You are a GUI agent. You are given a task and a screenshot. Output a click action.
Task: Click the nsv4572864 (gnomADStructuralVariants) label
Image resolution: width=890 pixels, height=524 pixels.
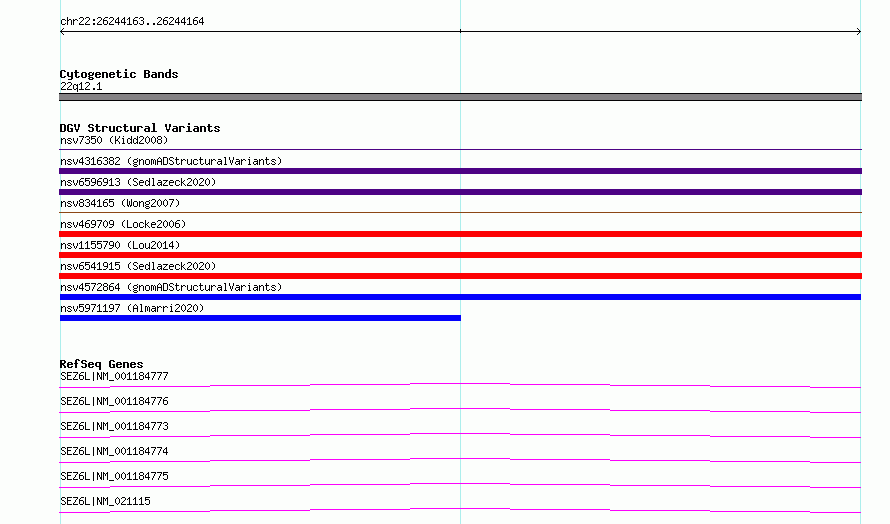171,287
